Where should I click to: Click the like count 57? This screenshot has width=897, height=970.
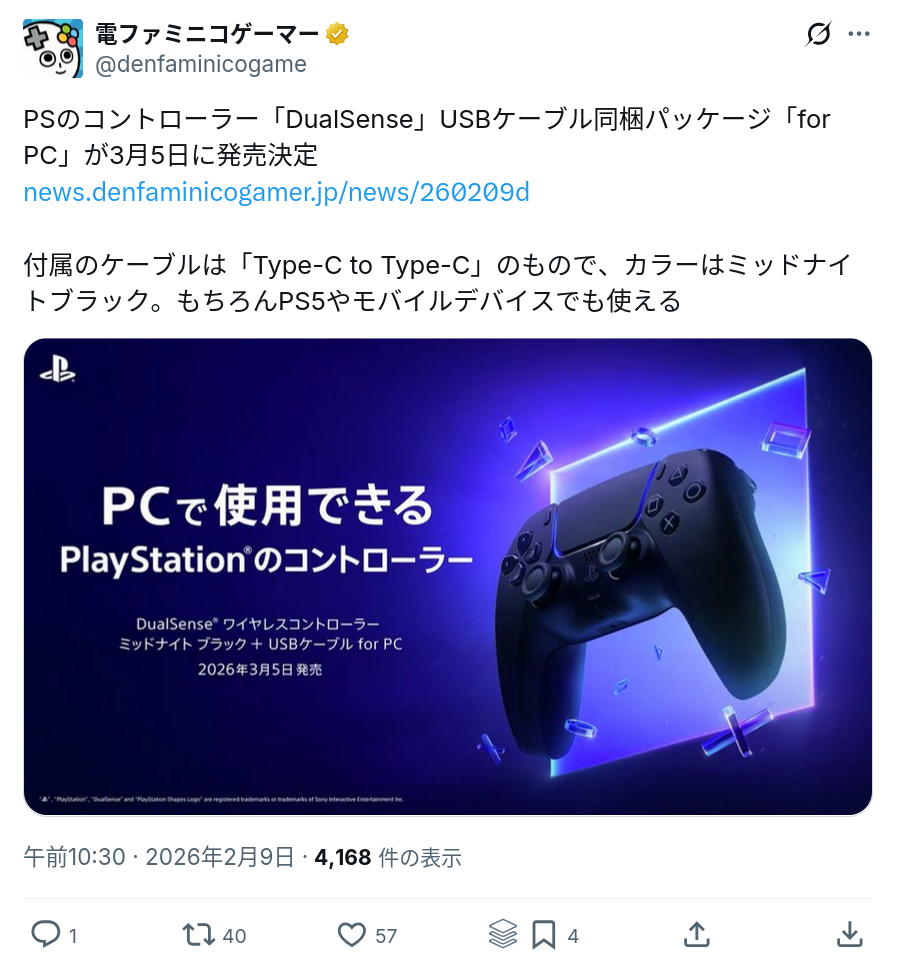[386, 936]
